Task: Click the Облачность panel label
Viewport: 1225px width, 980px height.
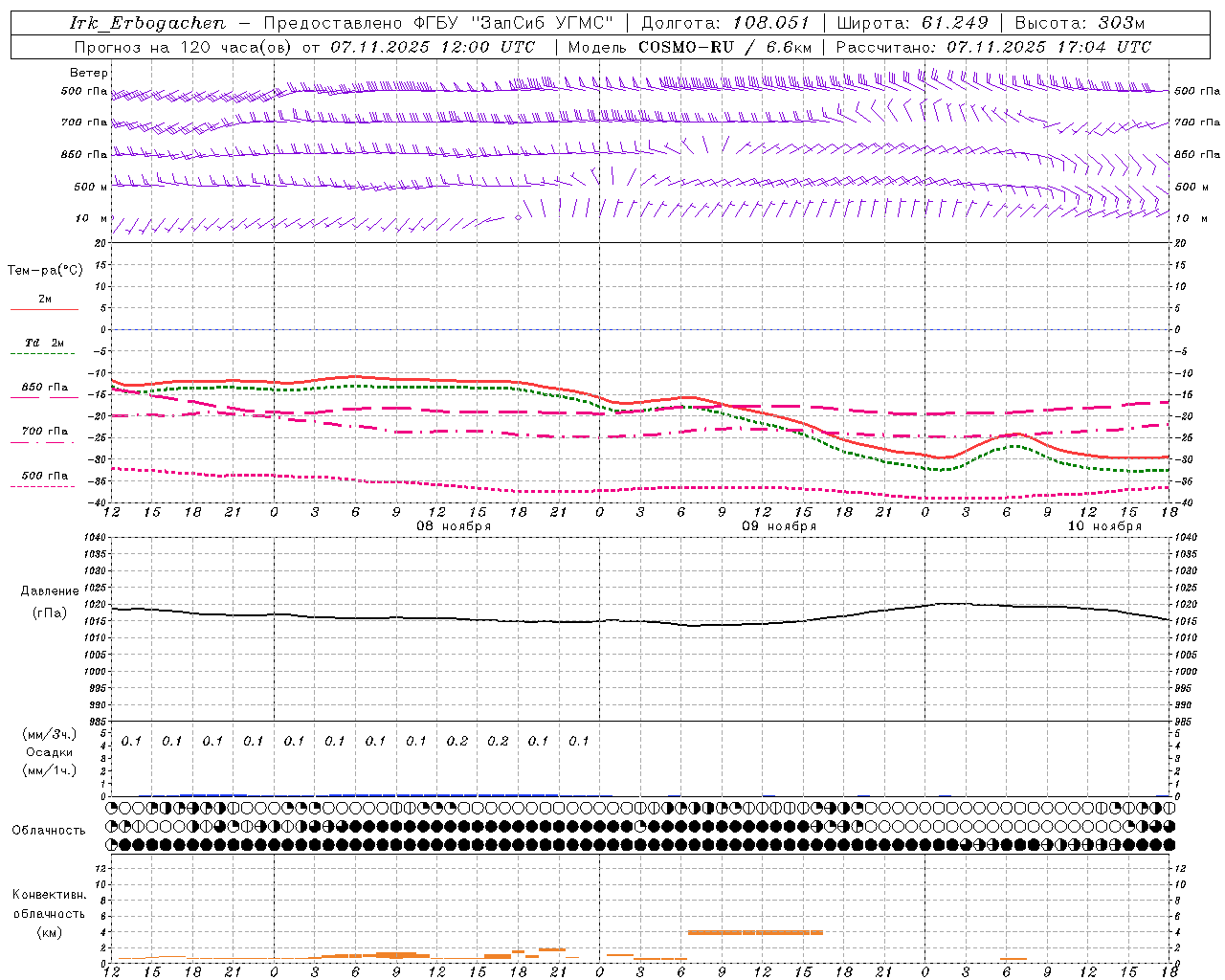Action: (x=49, y=831)
